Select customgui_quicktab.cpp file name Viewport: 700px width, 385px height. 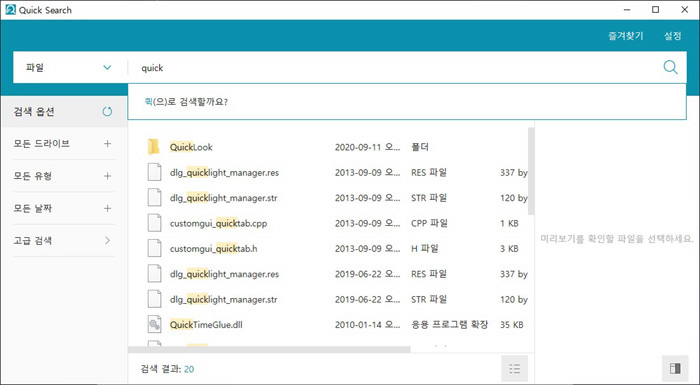218,223
